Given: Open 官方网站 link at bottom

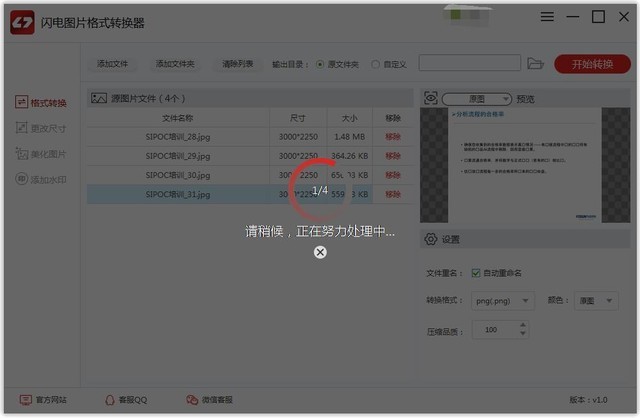Looking at the screenshot, I should point(43,400).
